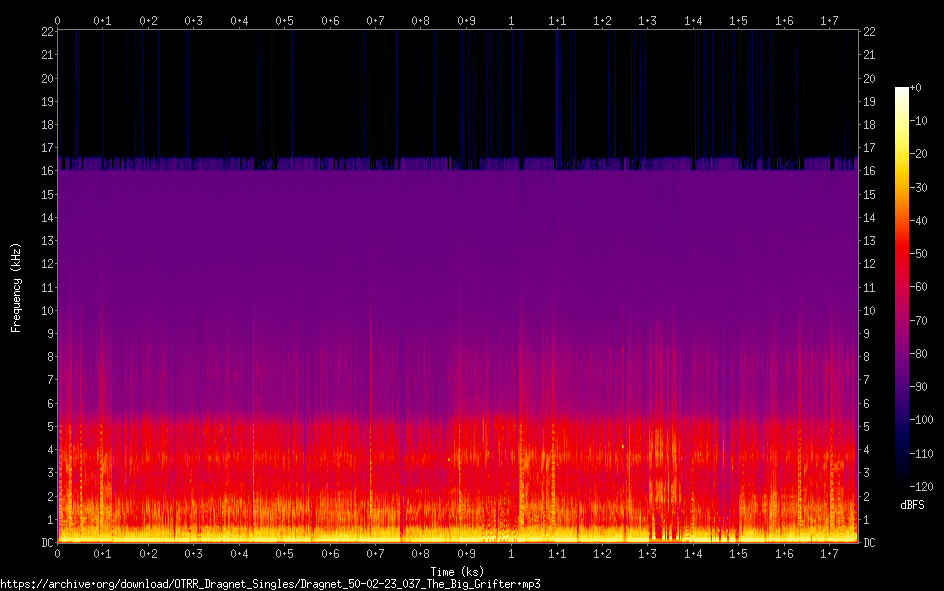Click the "1.7" tick on the bottom time axis

tap(830, 553)
